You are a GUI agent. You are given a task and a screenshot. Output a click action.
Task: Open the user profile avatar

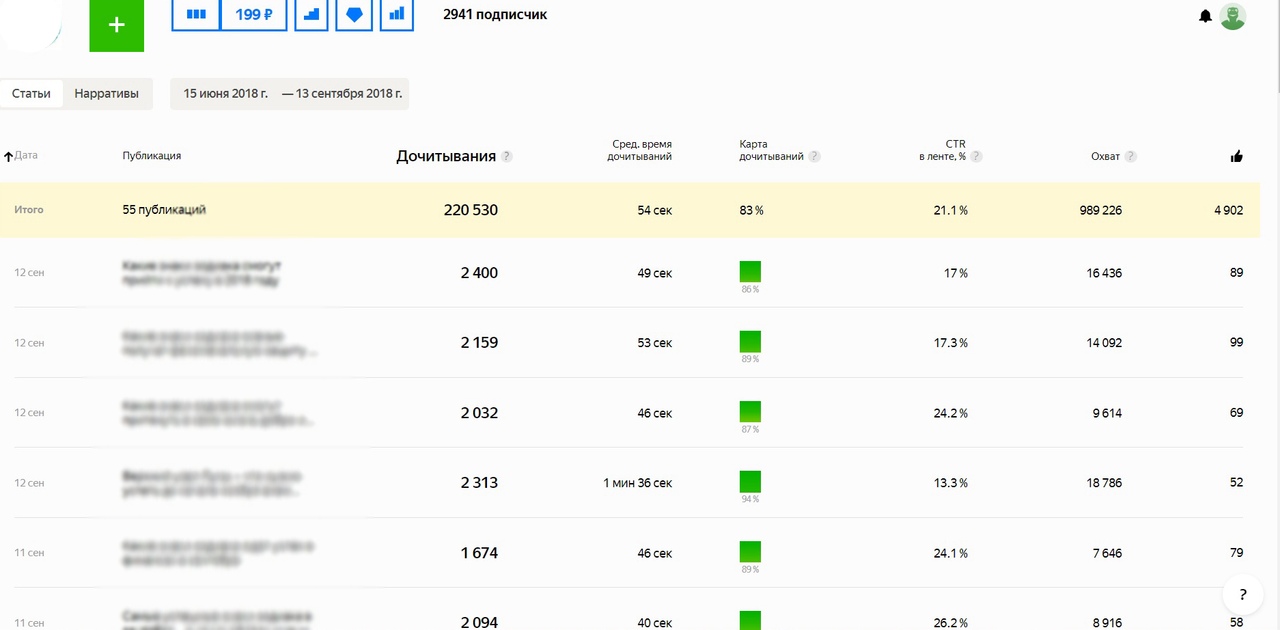(x=1233, y=16)
